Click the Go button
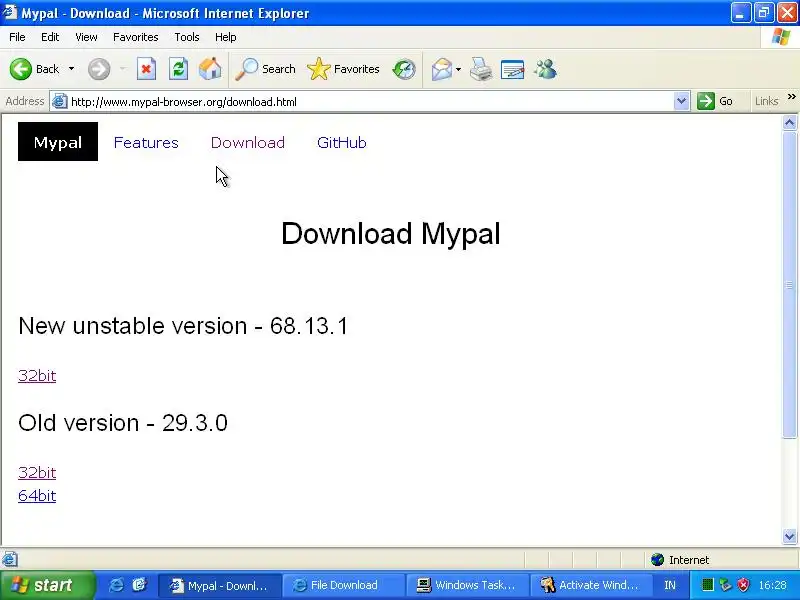Image resolution: width=800 pixels, height=600 pixels. click(x=716, y=102)
